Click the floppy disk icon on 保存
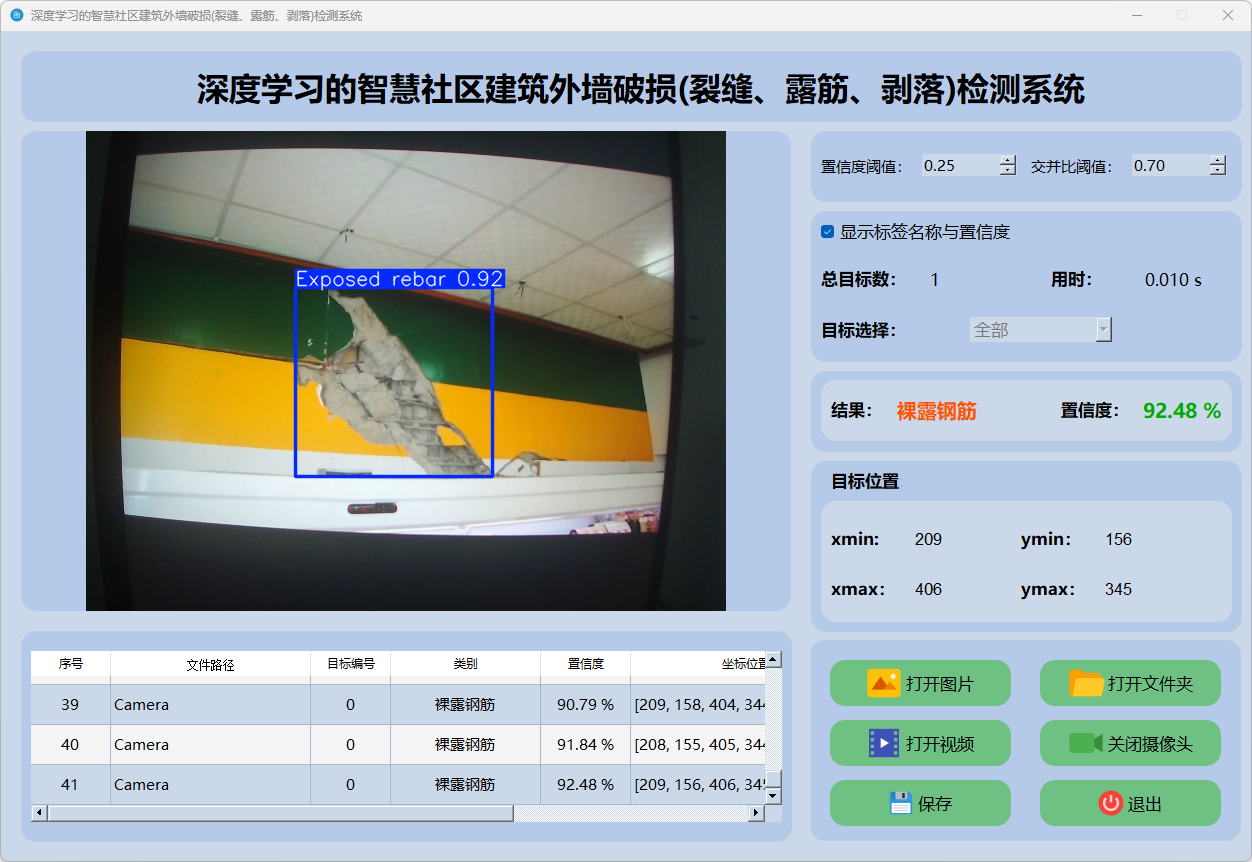Image resolution: width=1252 pixels, height=862 pixels. pyautogui.click(x=901, y=803)
